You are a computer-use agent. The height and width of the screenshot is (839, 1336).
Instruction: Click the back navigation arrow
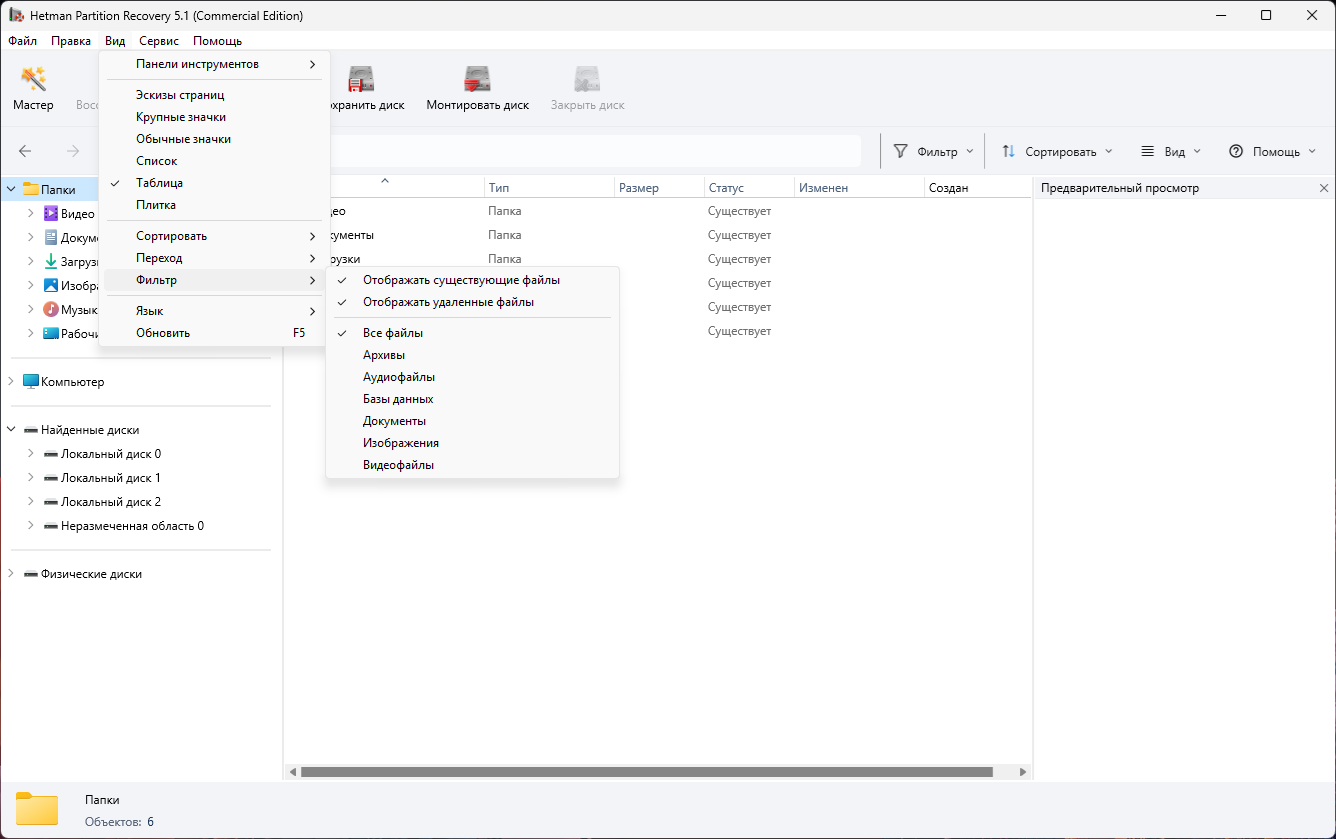tap(25, 151)
